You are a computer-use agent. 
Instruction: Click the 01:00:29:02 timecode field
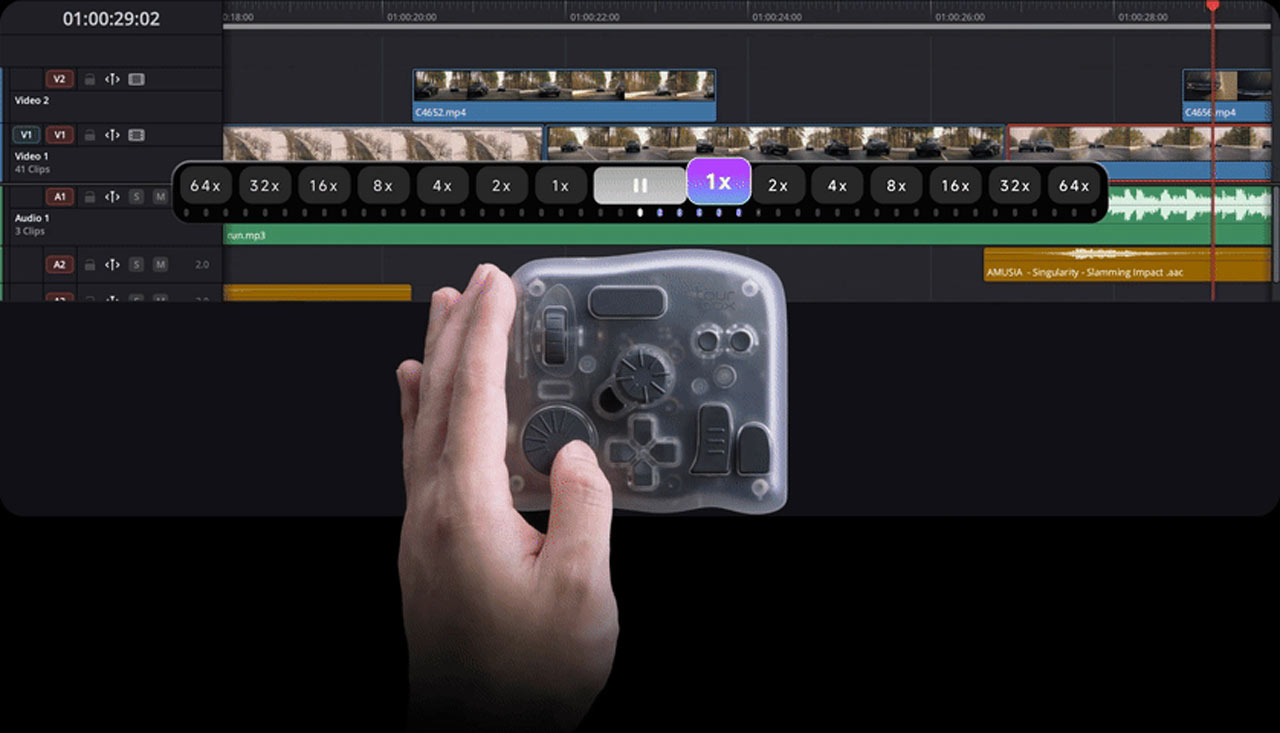[111, 19]
